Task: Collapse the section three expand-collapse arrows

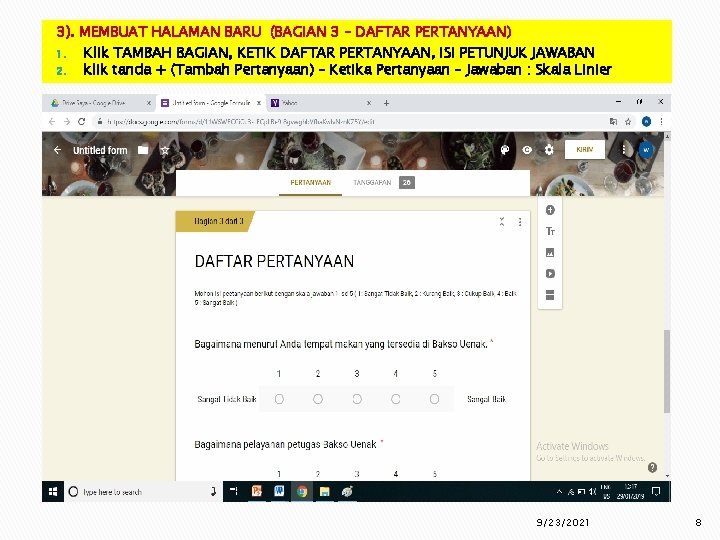Action: click(502, 222)
